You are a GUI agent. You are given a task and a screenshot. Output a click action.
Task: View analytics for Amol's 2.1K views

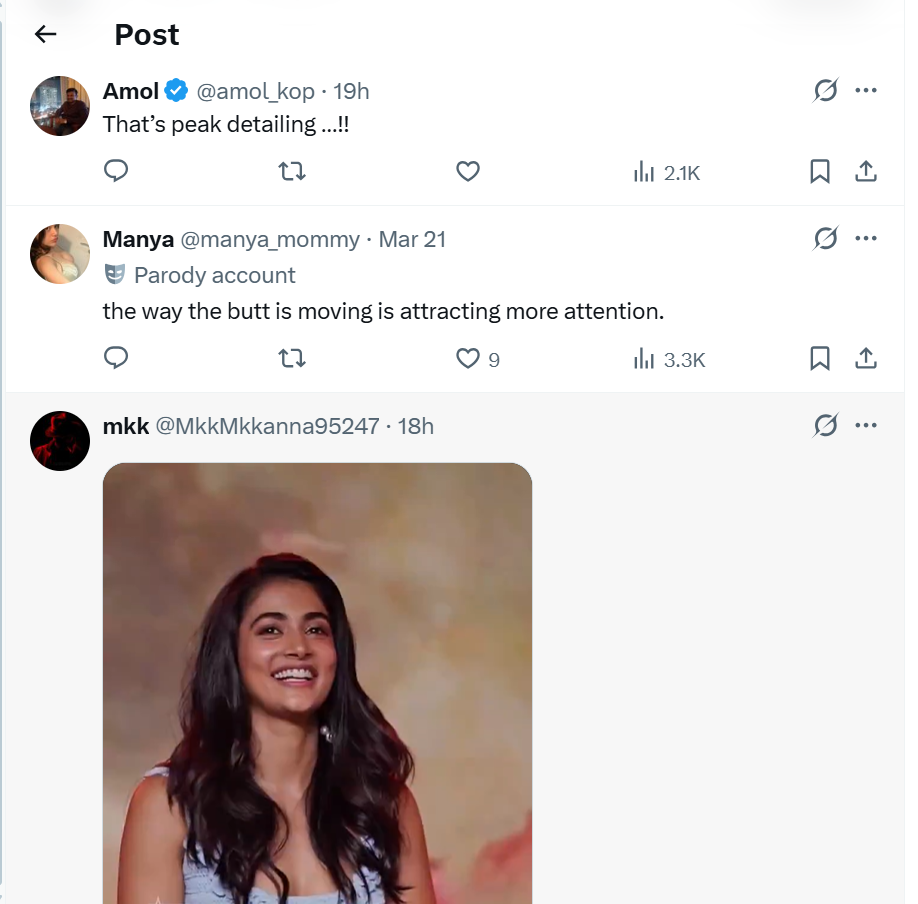[x=667, y=173]
